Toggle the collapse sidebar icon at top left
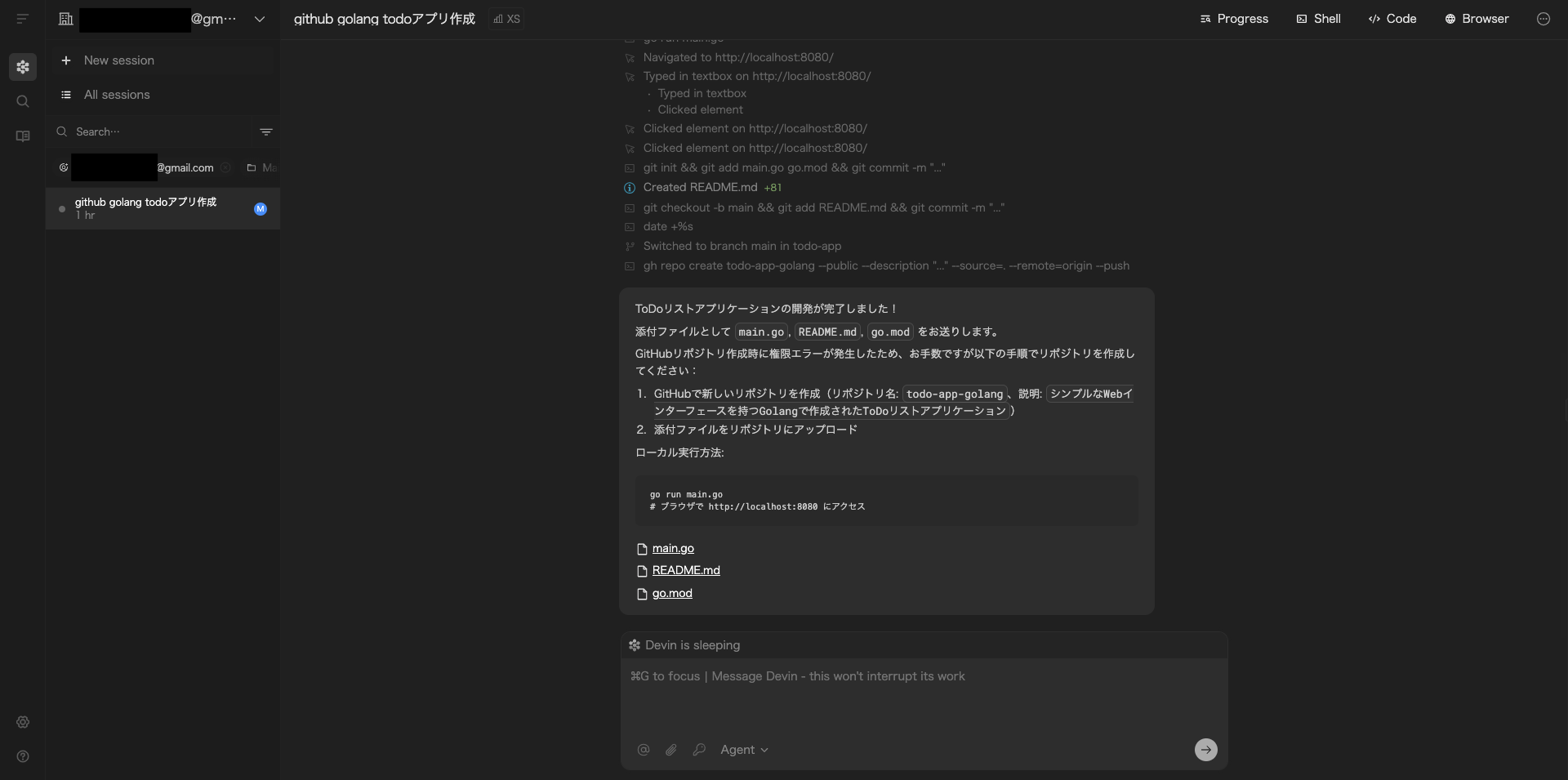The height and width of the screenshot is (780, 1568). tap(23, 19)
